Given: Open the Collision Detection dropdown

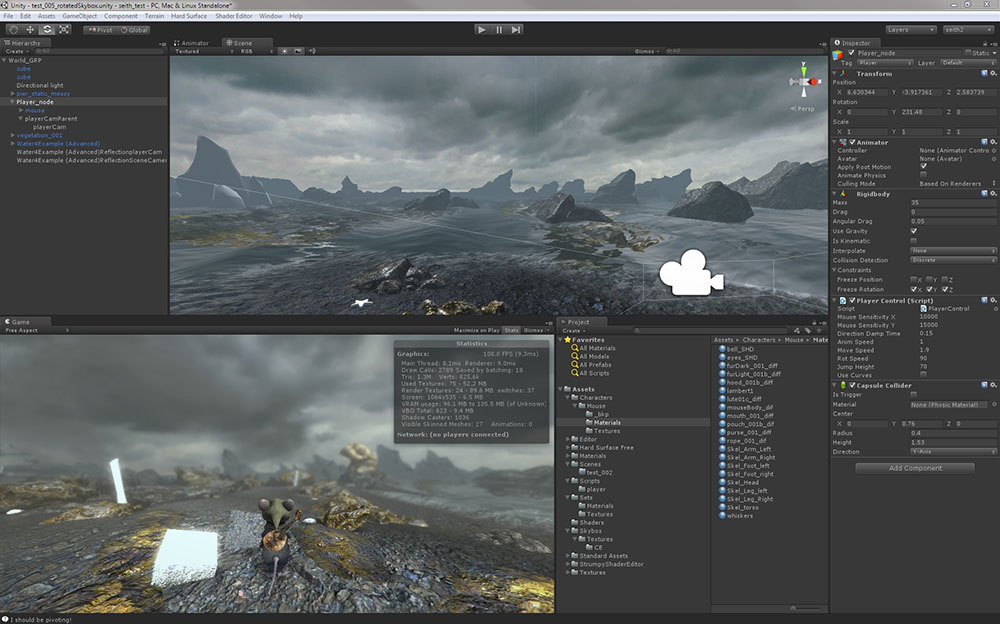Looking at the screenshot, I should (953, 260).
